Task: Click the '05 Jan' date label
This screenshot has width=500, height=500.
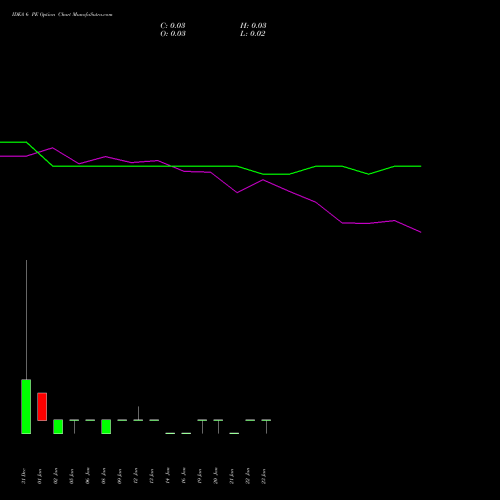Action: point(72,476)
